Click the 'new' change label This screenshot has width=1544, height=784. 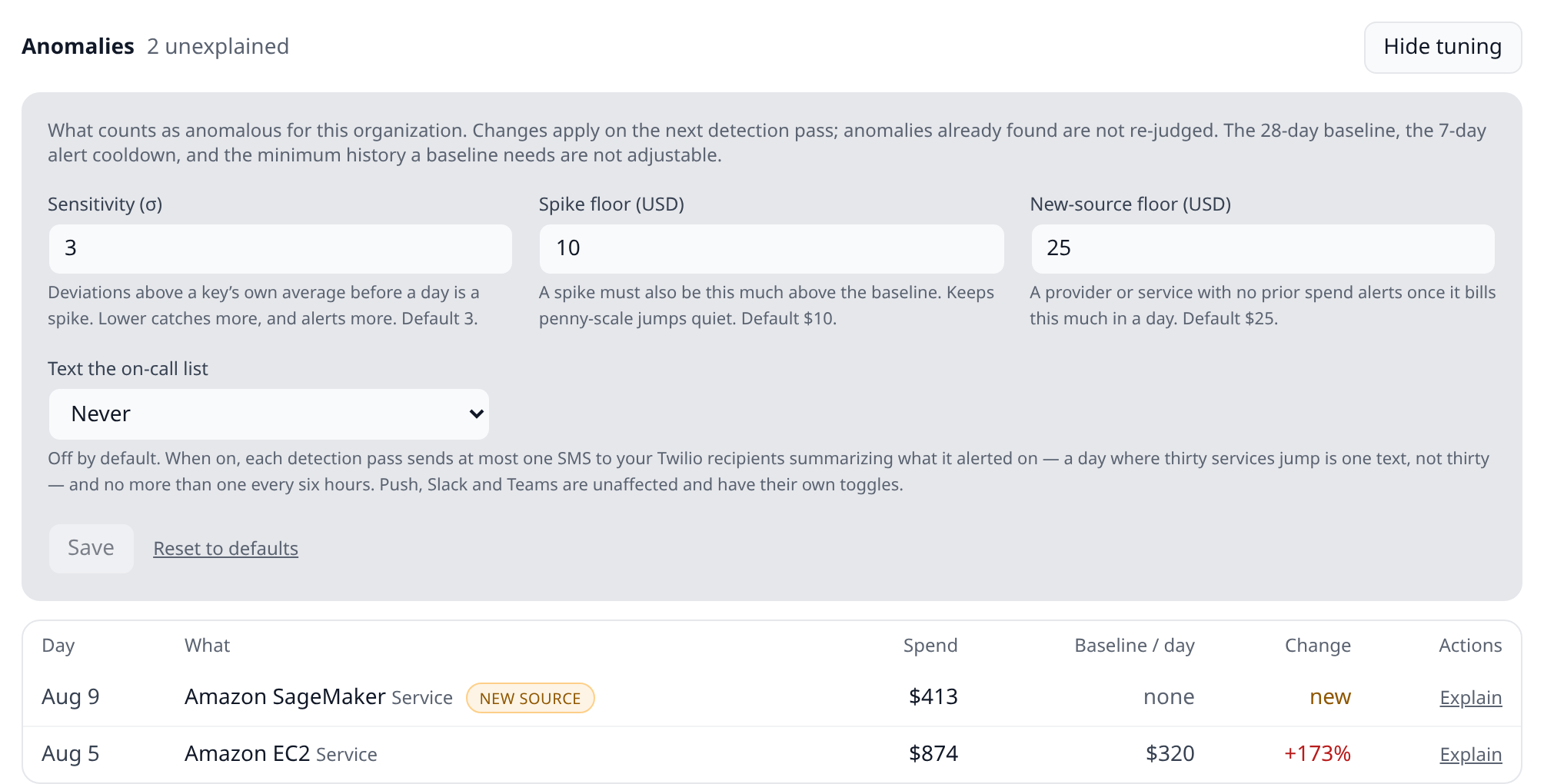[1330, 696]
